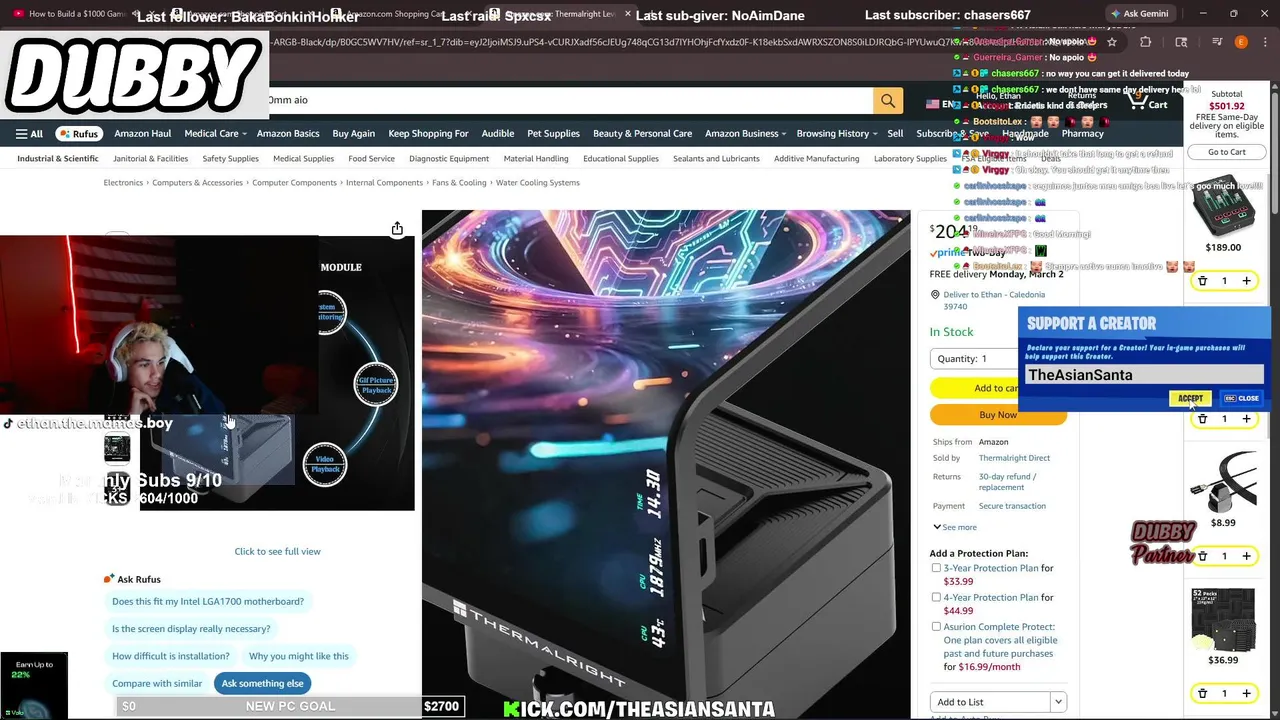
Task: Open the Secure transaction link
Action: 1012,506
